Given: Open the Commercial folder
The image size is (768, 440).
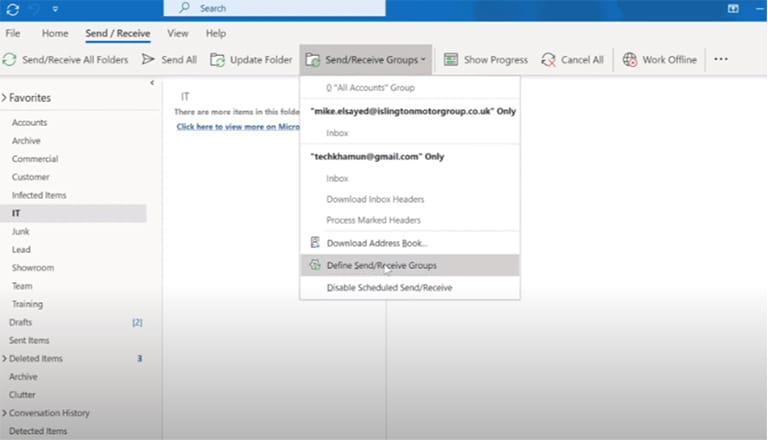Looking at the screenshot, I should click(x=35, y=159).
